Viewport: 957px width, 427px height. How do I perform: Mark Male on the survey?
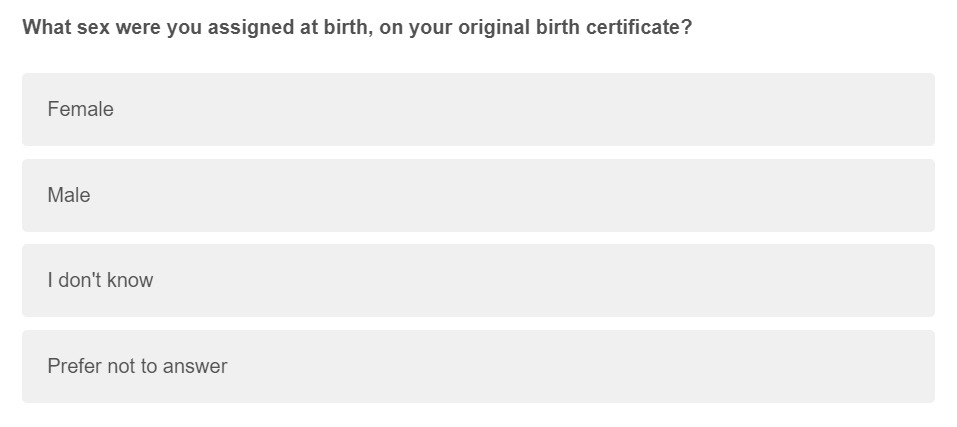pos(478,195)
